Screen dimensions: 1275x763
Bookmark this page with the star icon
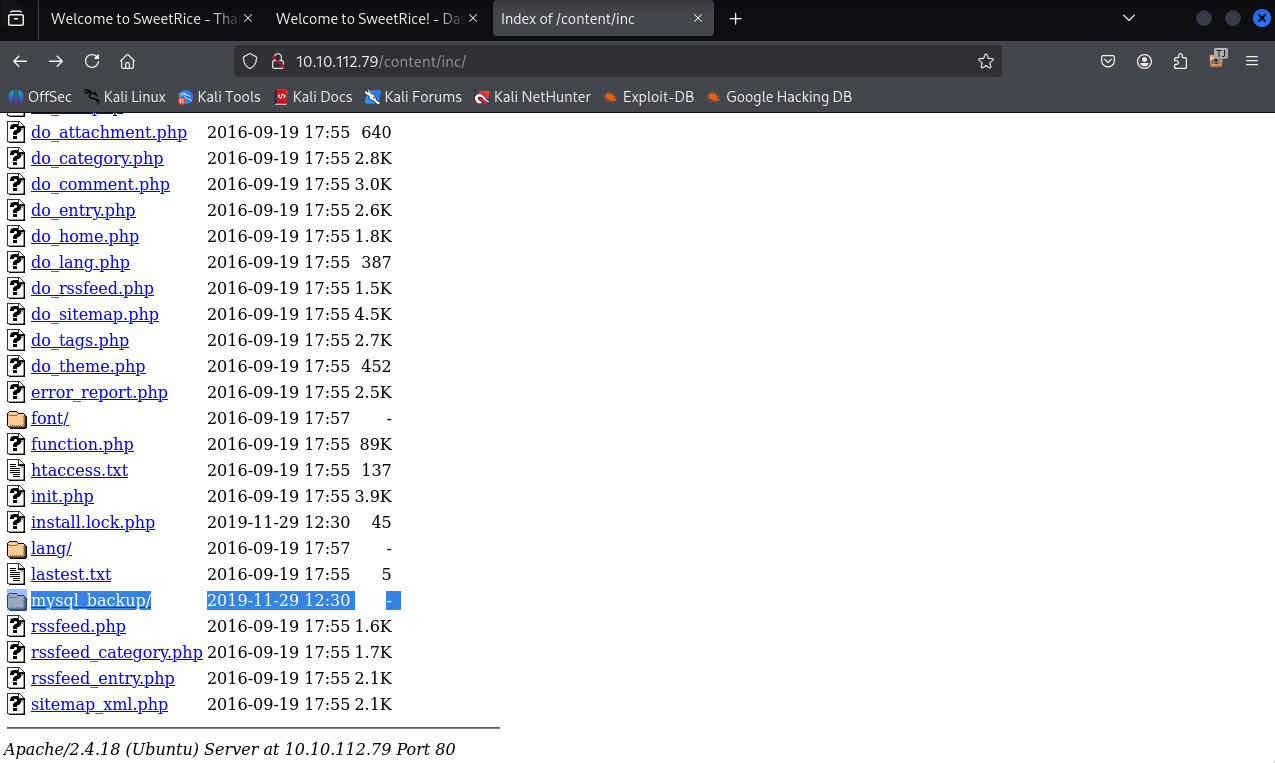coord(985,61)
